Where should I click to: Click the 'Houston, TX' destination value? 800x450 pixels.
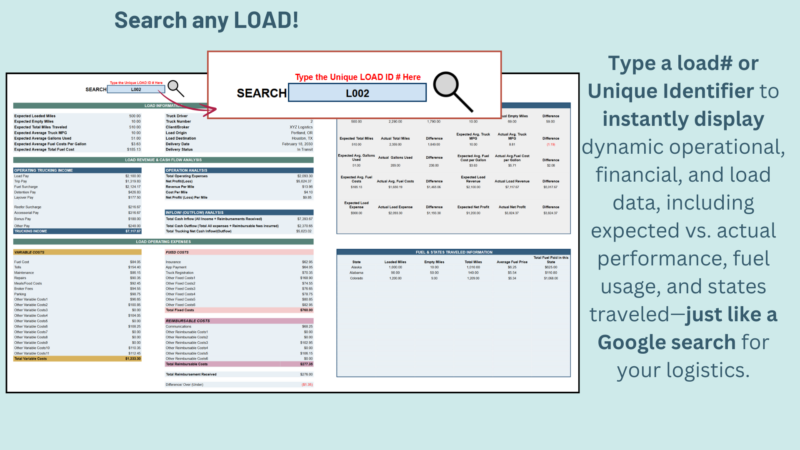pos(302,138)
